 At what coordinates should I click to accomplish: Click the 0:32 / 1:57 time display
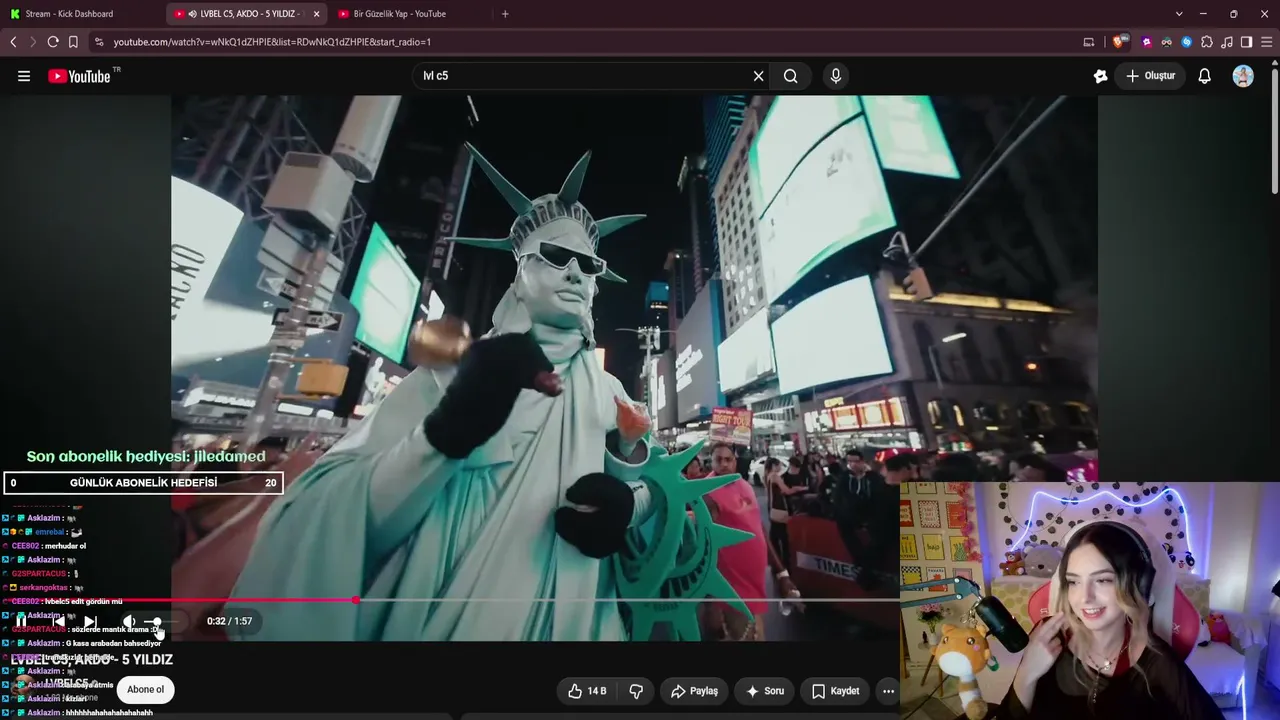tap(229, 621)
